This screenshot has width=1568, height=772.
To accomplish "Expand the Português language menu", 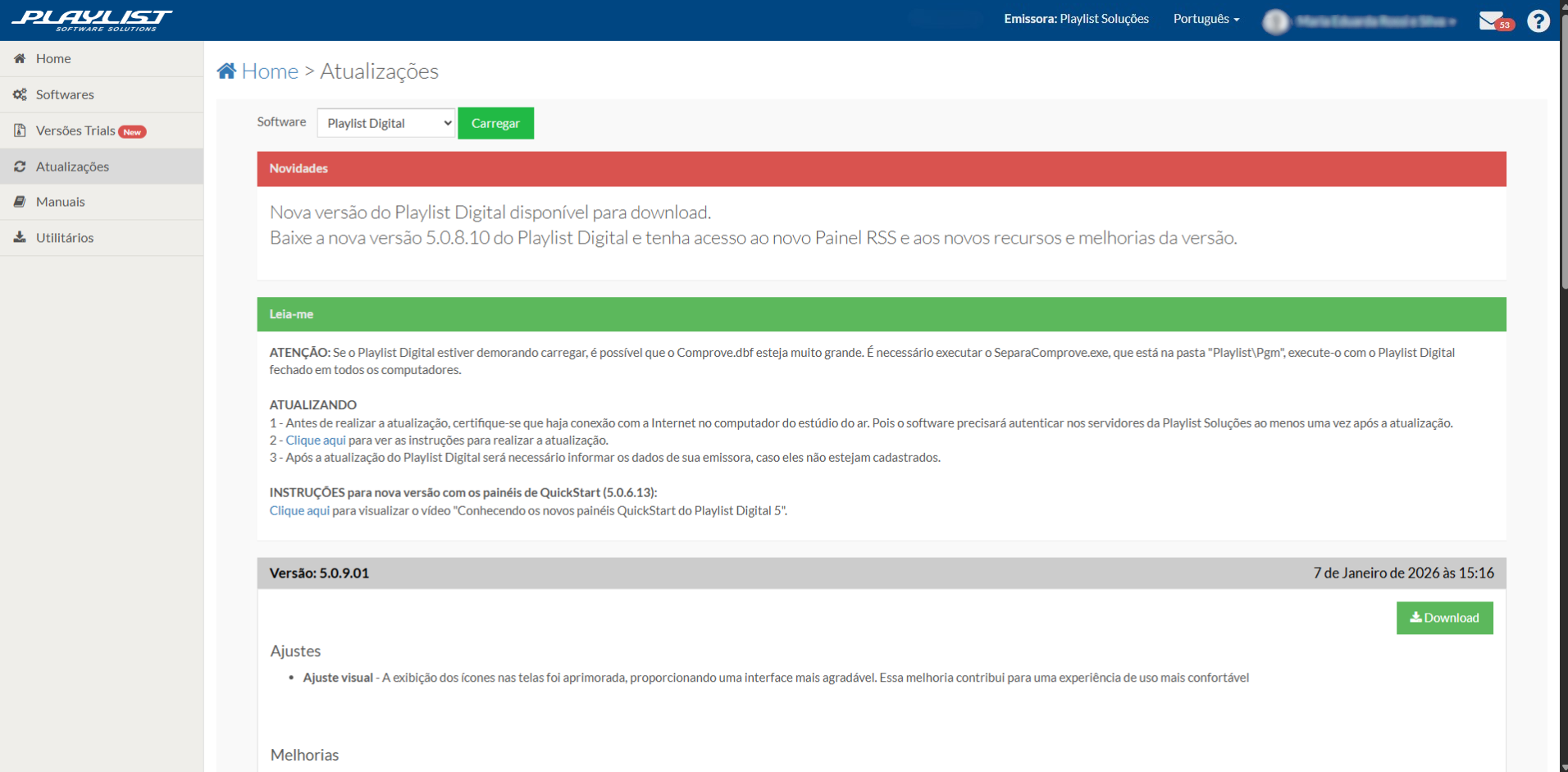I will pyautogui.click(x=1206, y=19).
